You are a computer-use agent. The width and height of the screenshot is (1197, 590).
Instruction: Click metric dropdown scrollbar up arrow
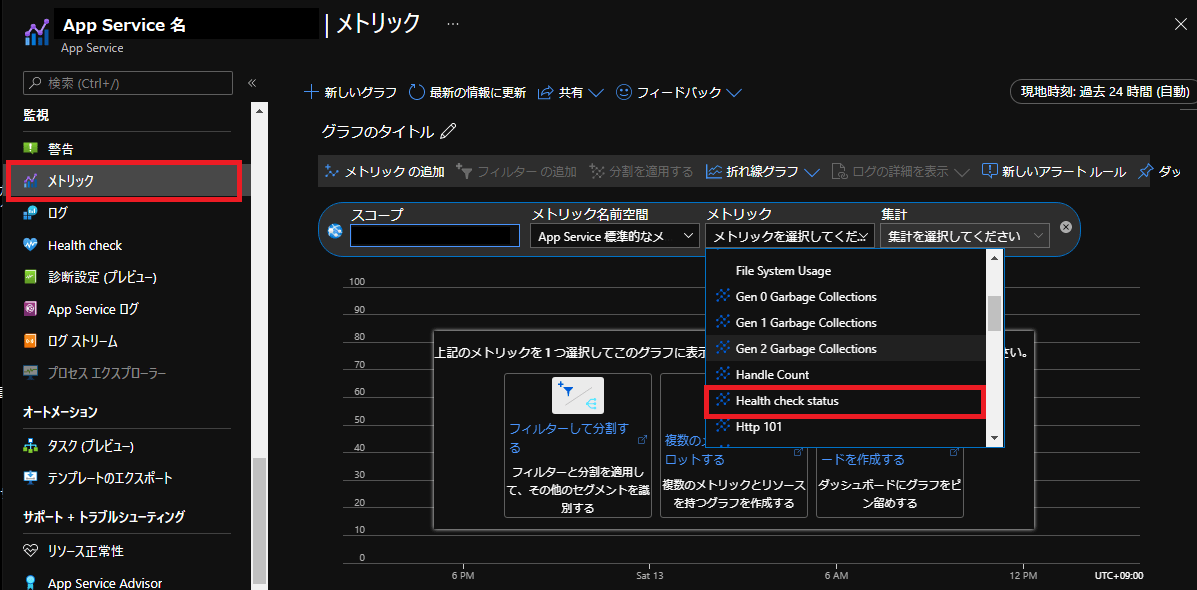(994, 257)
